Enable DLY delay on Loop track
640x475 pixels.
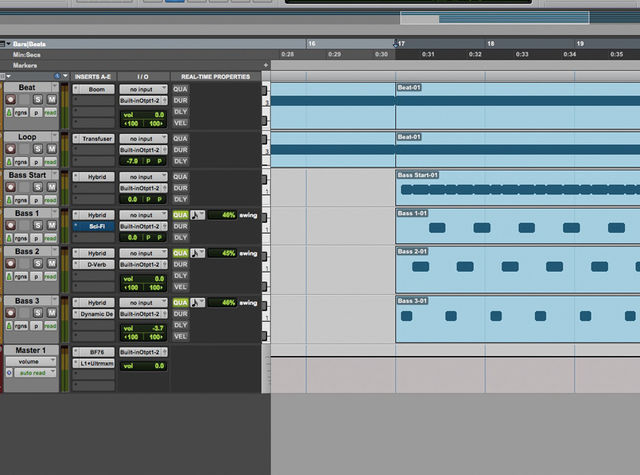pyautogui.click(x=180, y=161)
